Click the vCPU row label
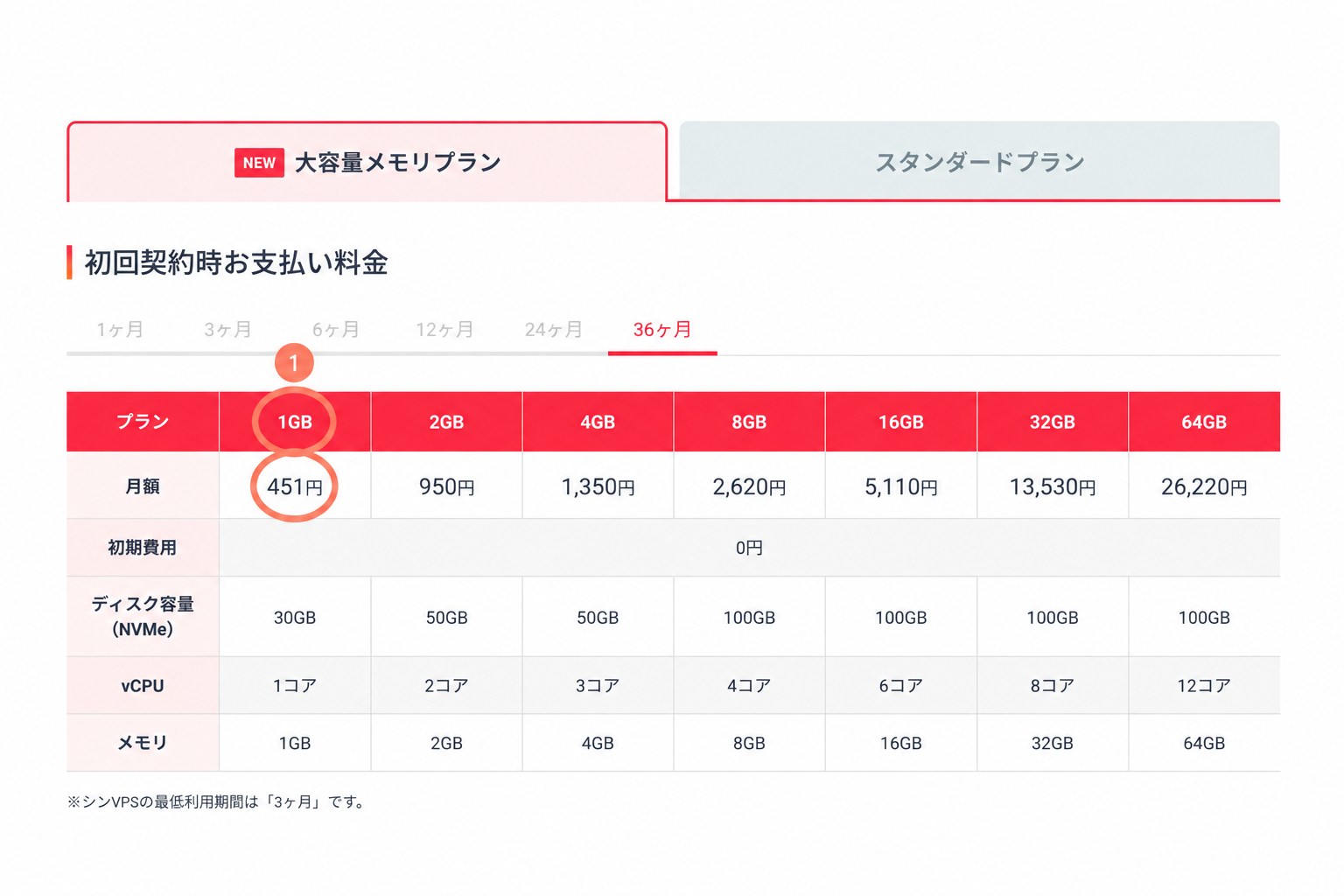Screen dimensions: 1344x896 point(143,685)
